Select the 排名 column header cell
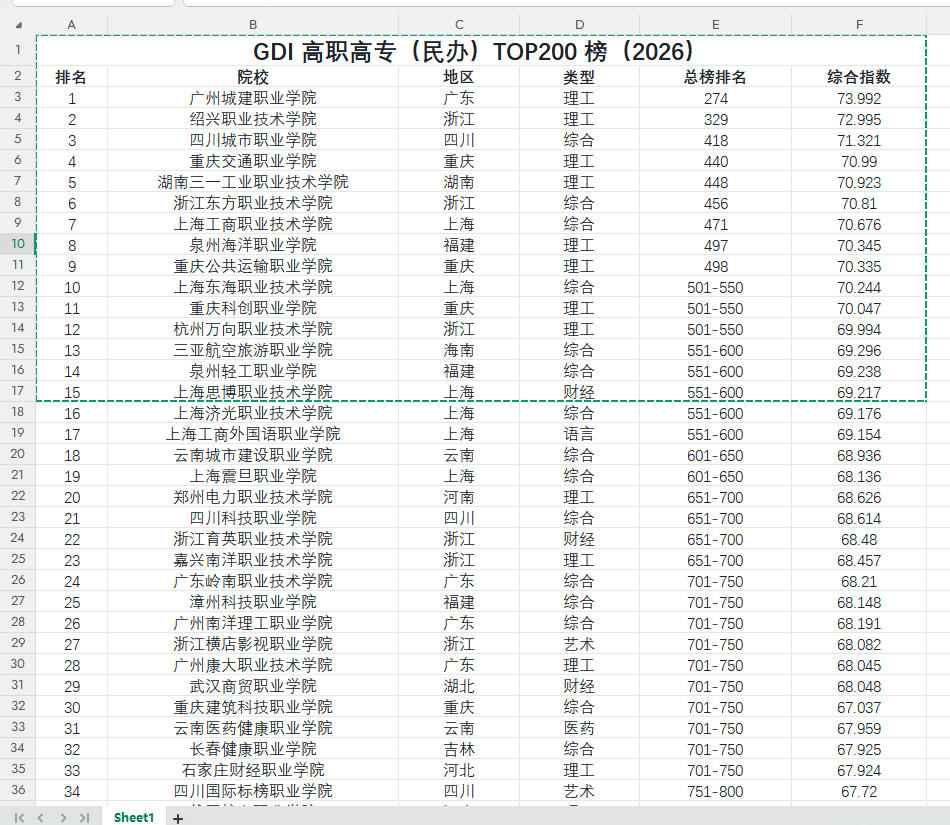The height and width of the screenshot is (825, 950). click(x=71, y=75)
